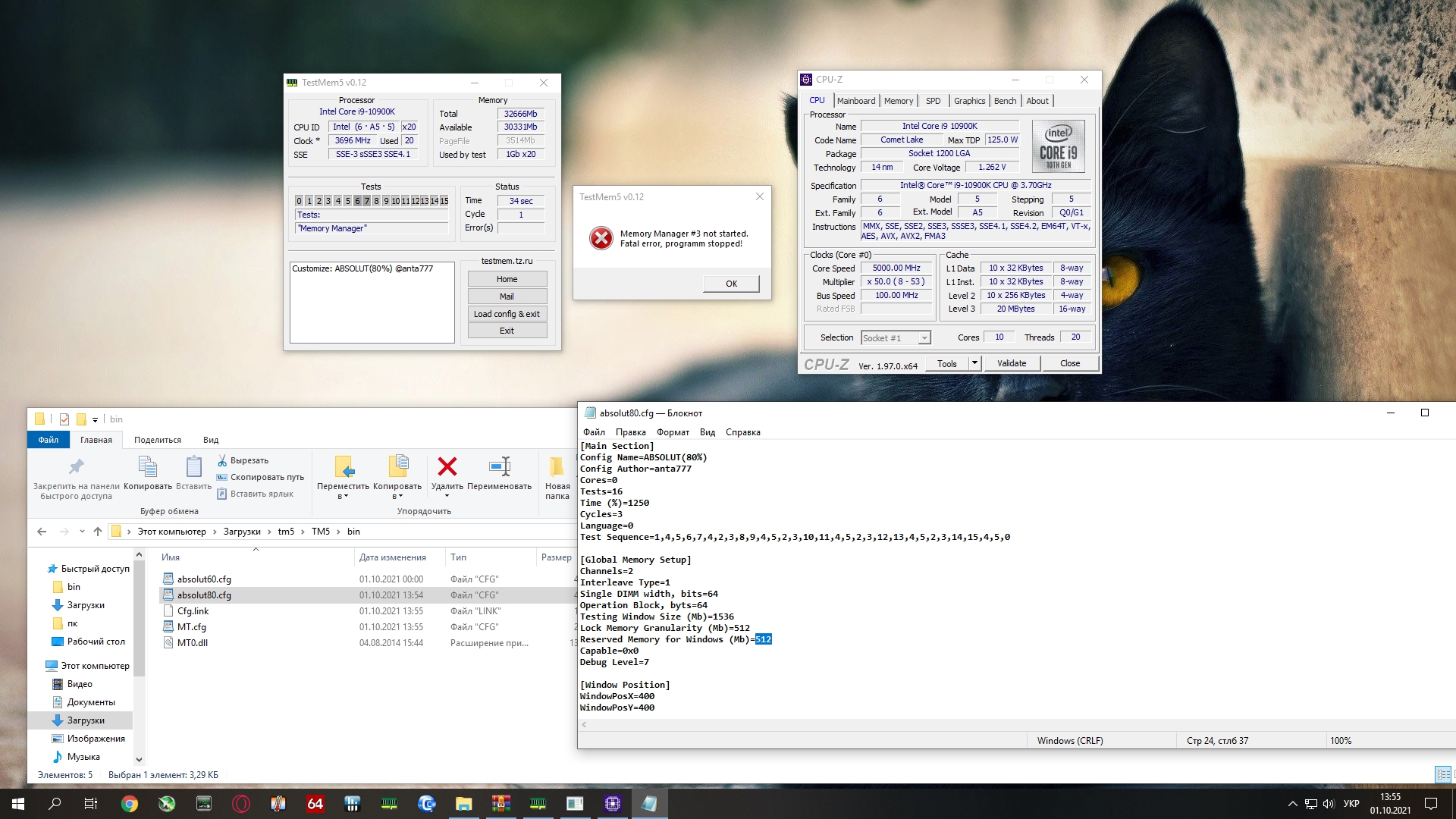Open the Socket #1 selection dropdown
Viewport: 1456px width, 819px height.
924,338
